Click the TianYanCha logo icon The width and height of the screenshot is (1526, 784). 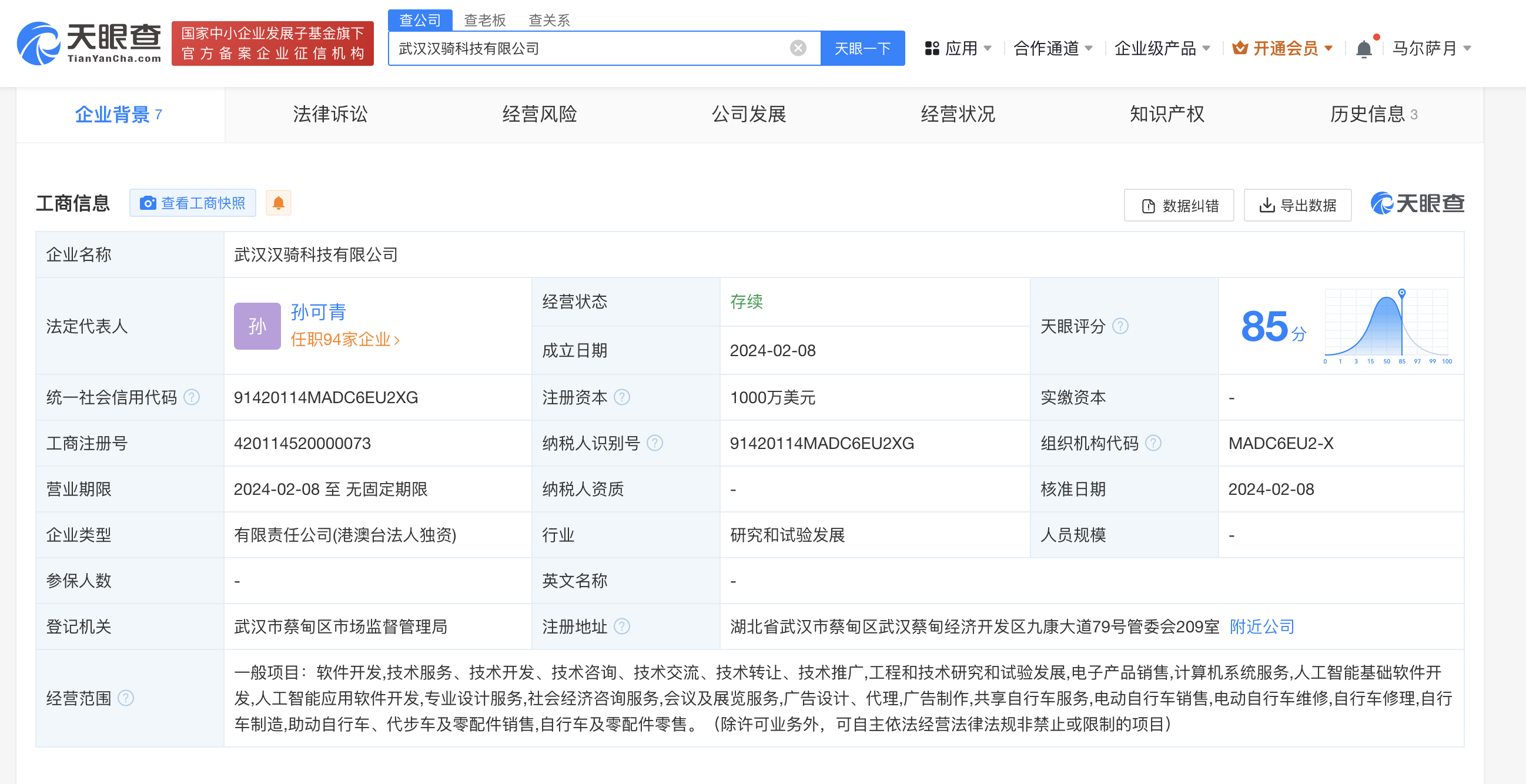pyautogui.click(x=39, y=43)
